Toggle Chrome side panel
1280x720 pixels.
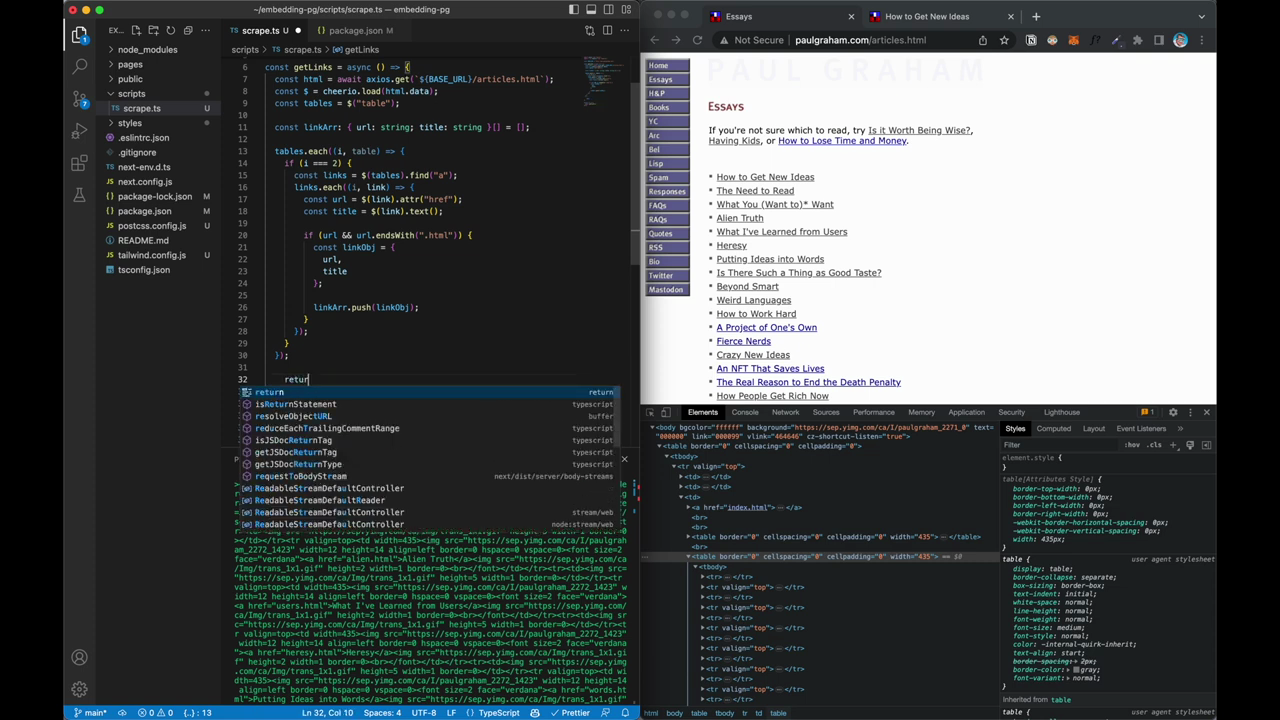click(x=1159, y=40)
